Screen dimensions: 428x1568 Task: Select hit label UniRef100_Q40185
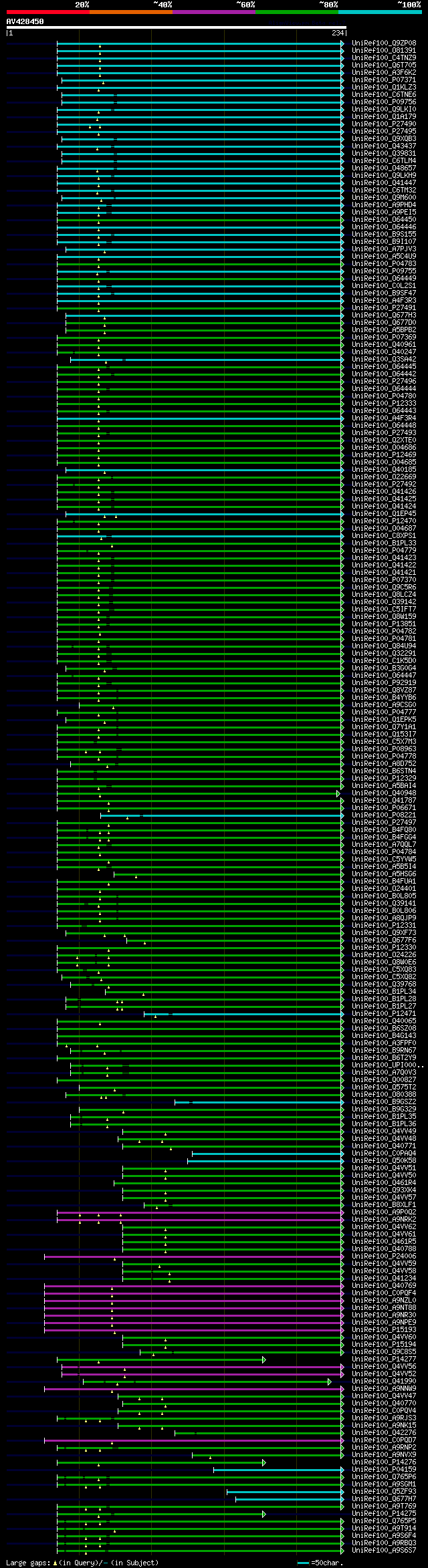click(x=384, y=470)
